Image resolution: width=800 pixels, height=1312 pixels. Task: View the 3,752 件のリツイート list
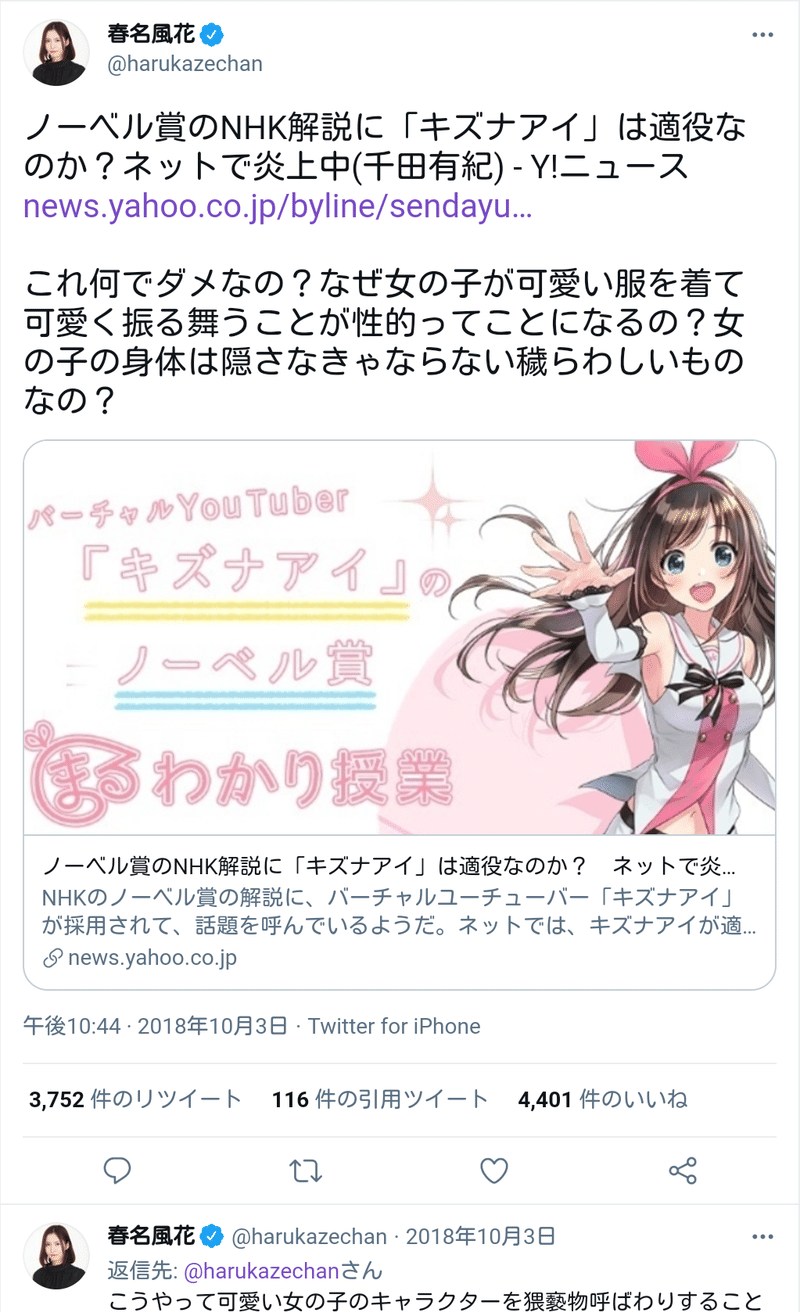[135, 1100]
